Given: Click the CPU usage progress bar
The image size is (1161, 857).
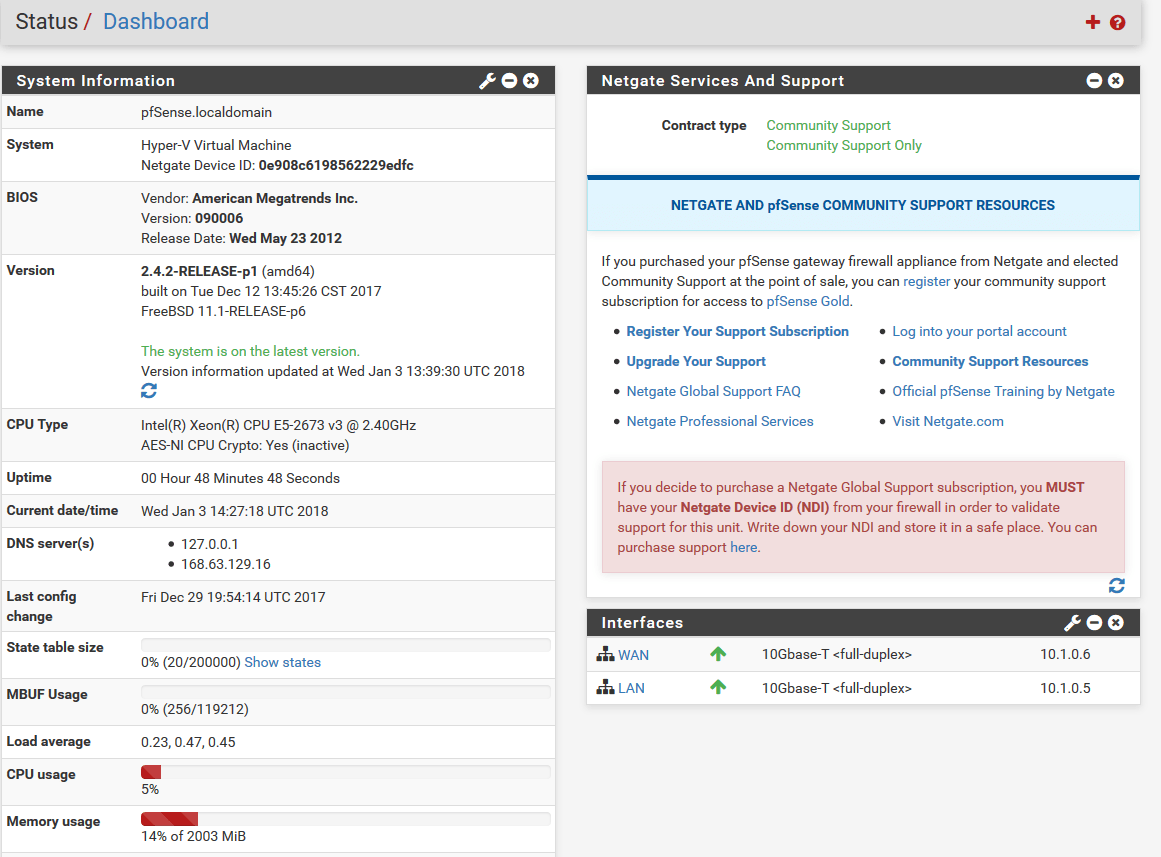Looking at the screenshot, I should tap(346, 772).
